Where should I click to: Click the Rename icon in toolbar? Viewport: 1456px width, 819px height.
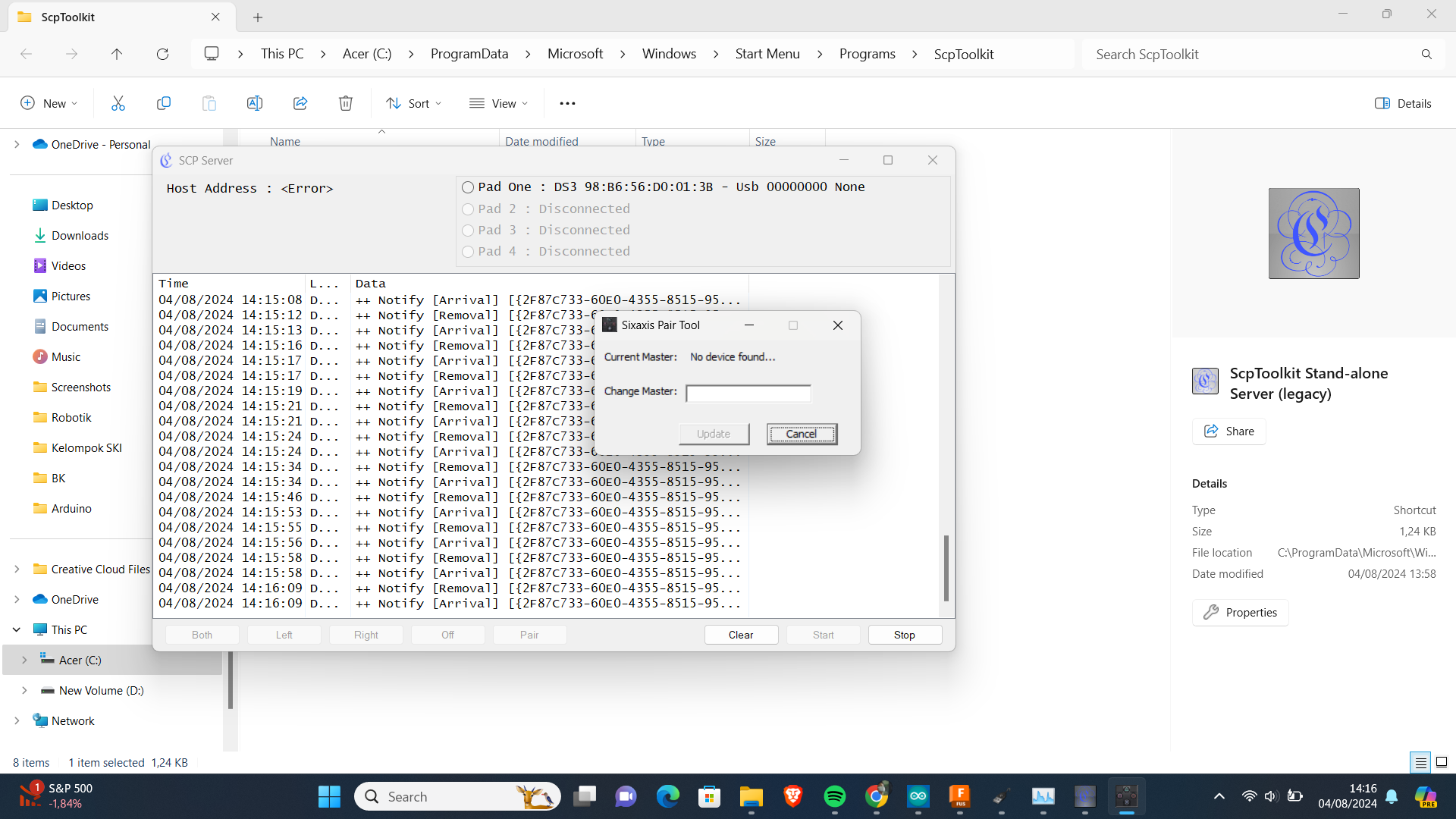point(255,103)
